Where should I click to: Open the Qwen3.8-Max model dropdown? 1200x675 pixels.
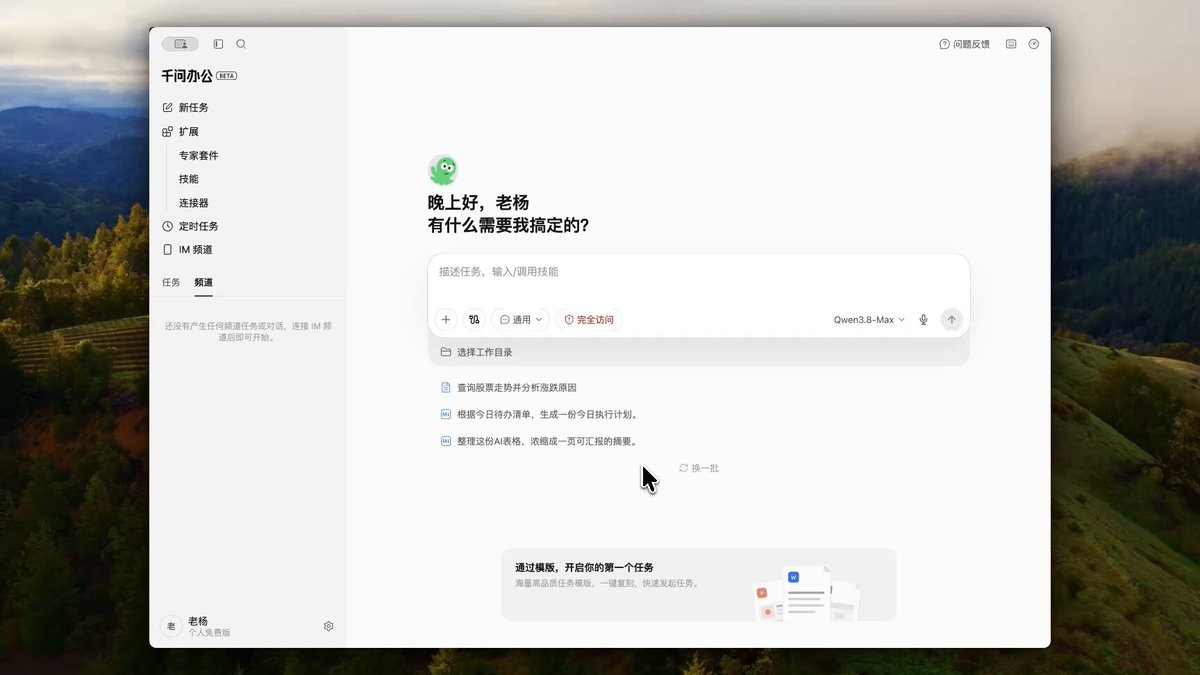pyautogui.click(x=869, y=320)
